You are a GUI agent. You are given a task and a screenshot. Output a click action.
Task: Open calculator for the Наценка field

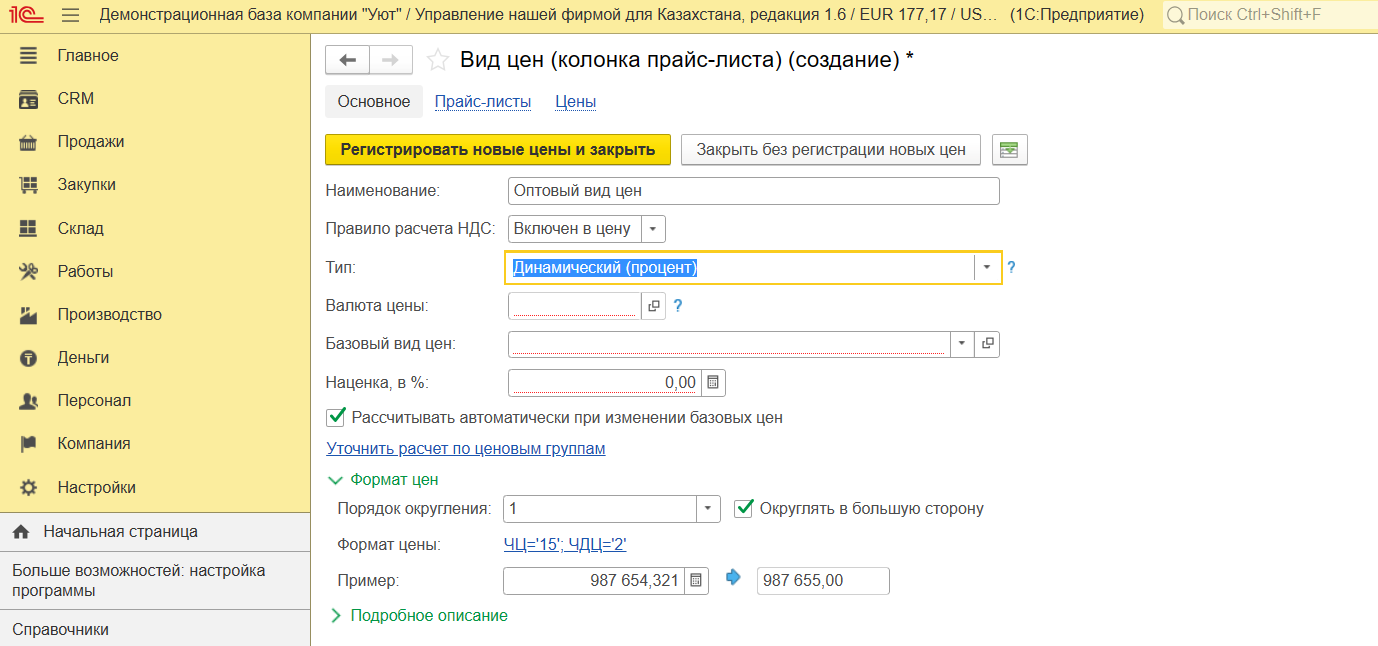point(713,383)
